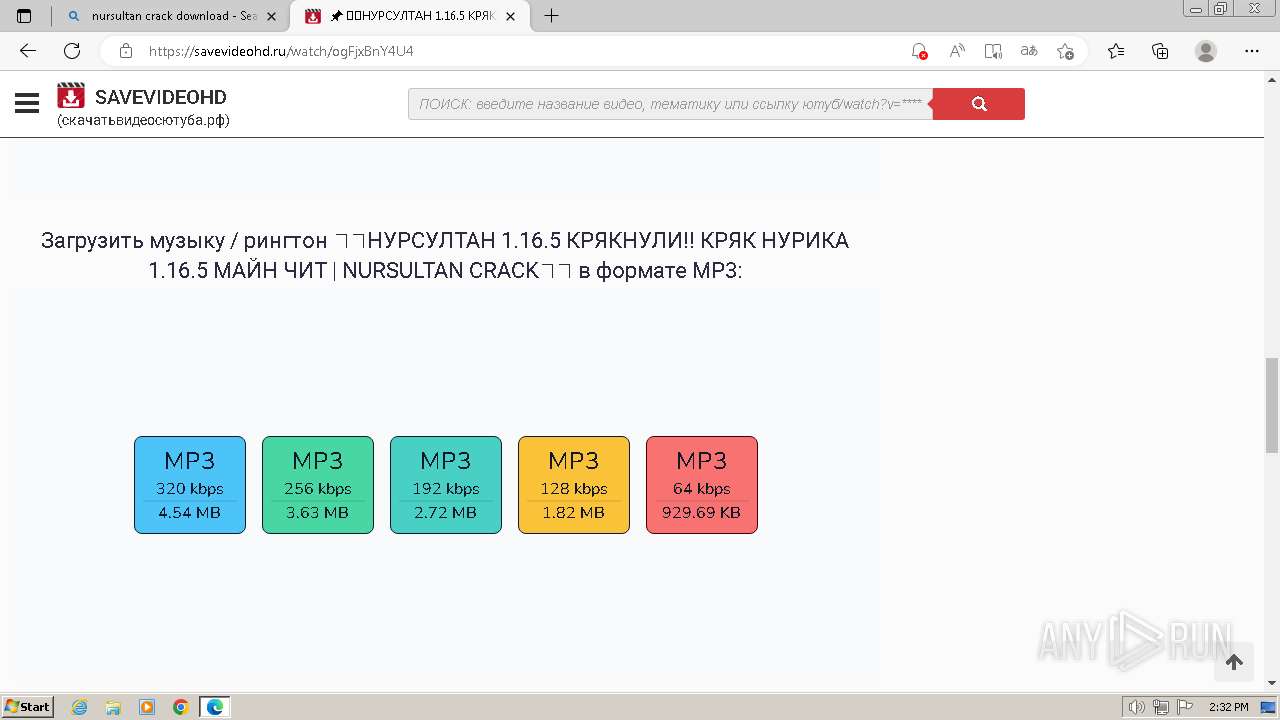Download the MP3 320 kbps 4.54 MB file
The height and width of the screenshot is (720, 1280).
pyautogui.click(x=190, y=485)
